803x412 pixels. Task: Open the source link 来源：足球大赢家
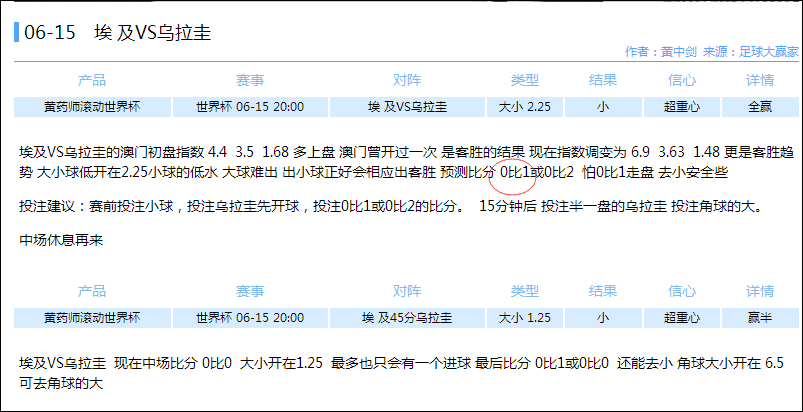tap(751, 52)
